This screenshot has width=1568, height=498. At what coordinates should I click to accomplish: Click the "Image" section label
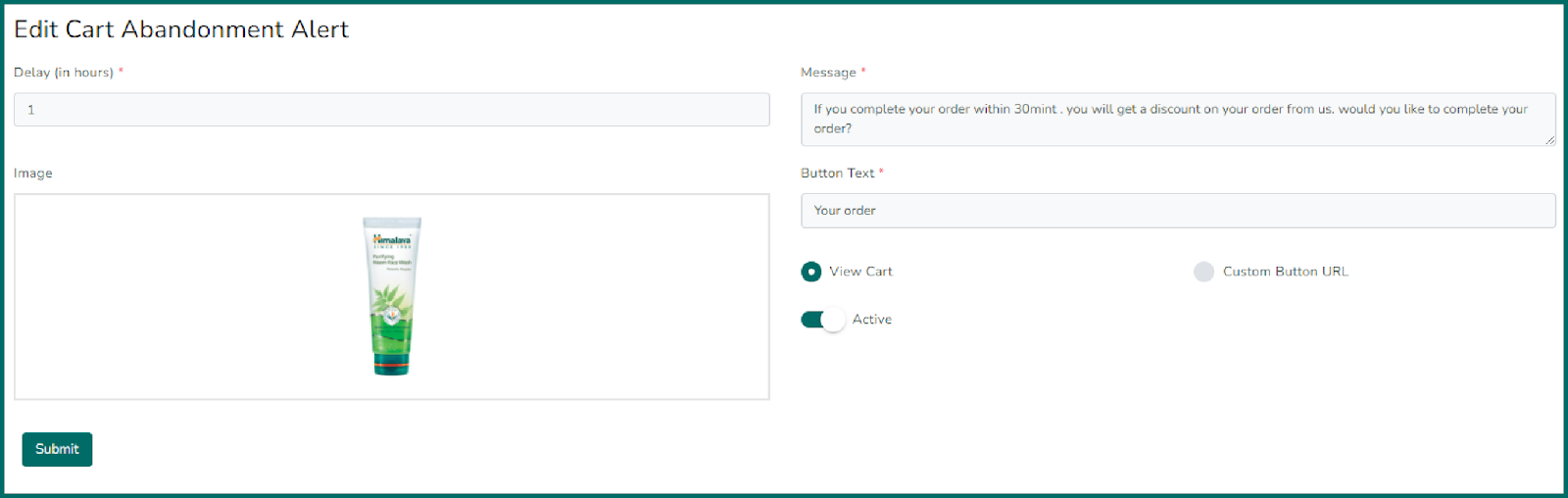33,174
